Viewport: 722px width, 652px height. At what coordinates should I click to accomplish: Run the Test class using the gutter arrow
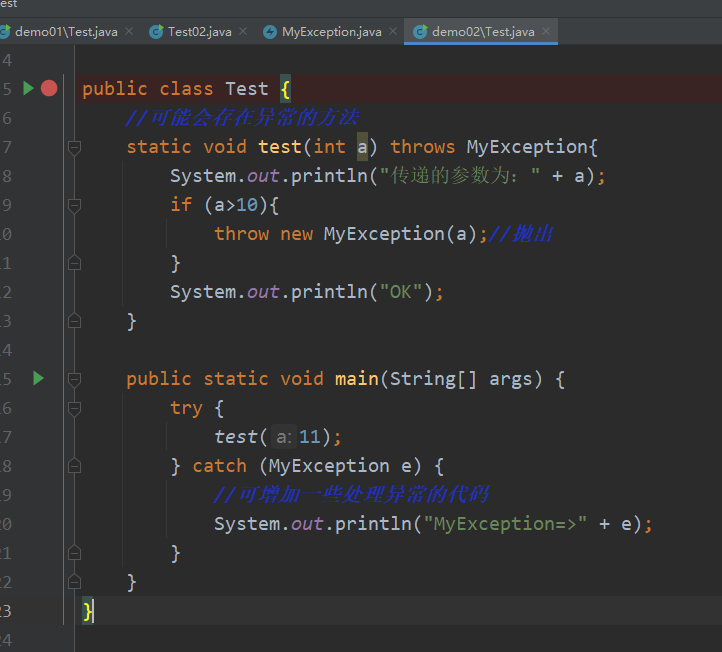29,88
